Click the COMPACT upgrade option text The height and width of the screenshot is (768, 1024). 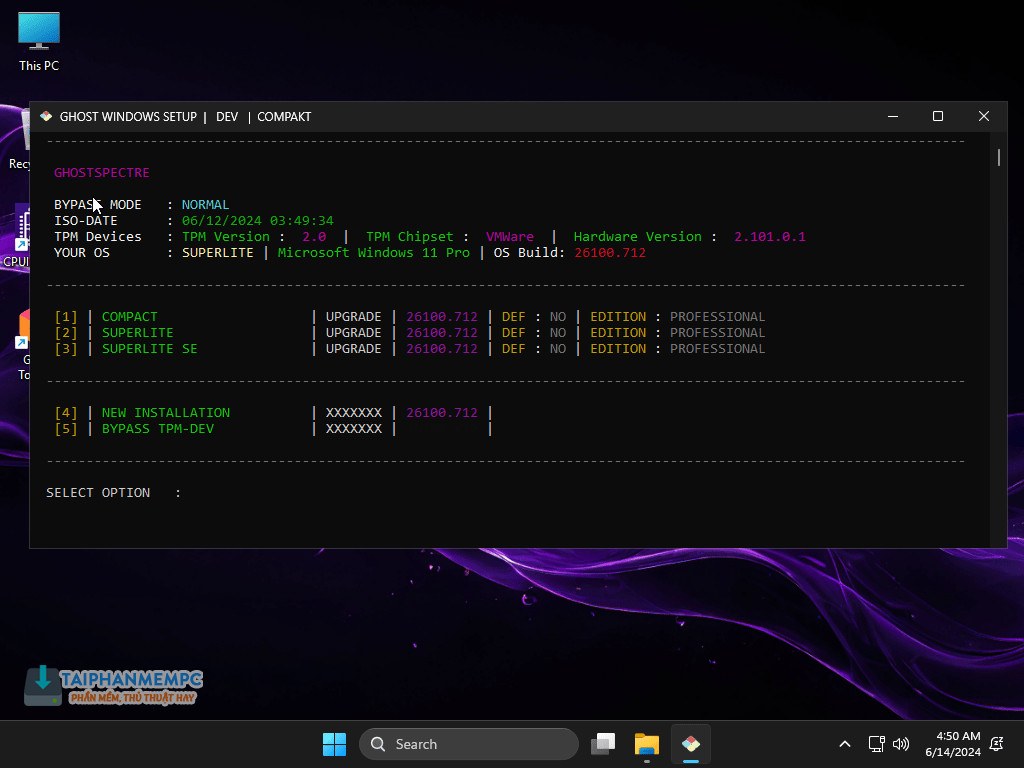click(130, 317)
